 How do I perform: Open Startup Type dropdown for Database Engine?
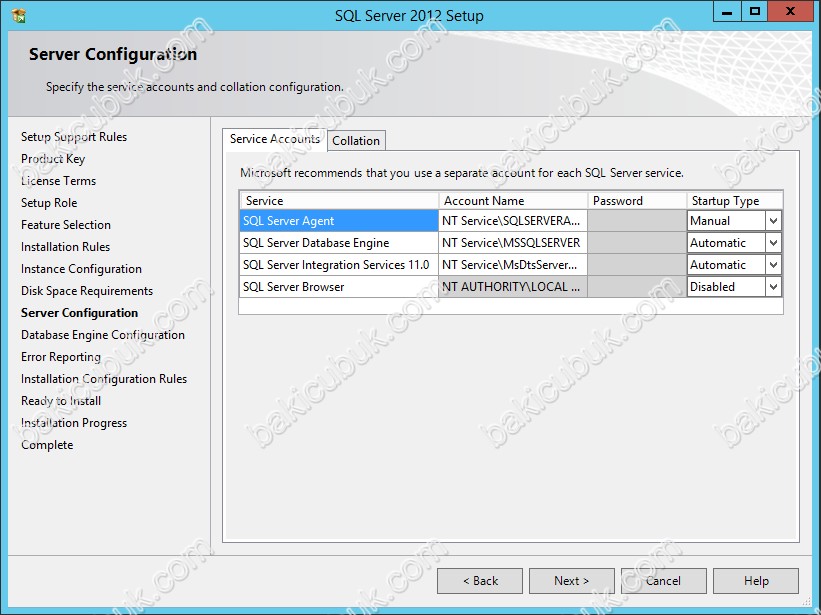773,243
